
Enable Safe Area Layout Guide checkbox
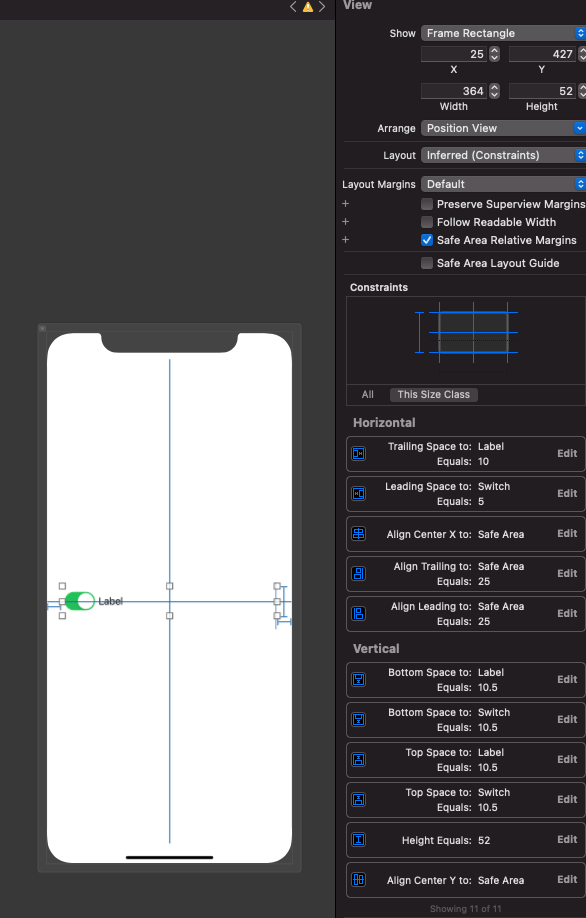(427, 263)
